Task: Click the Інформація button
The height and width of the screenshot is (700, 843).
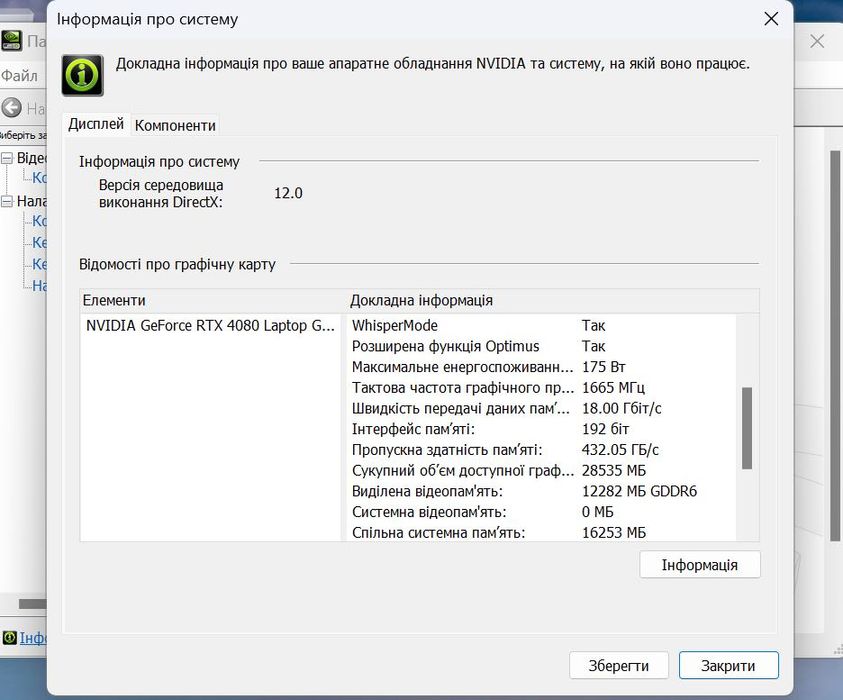Action: [700, 565]
